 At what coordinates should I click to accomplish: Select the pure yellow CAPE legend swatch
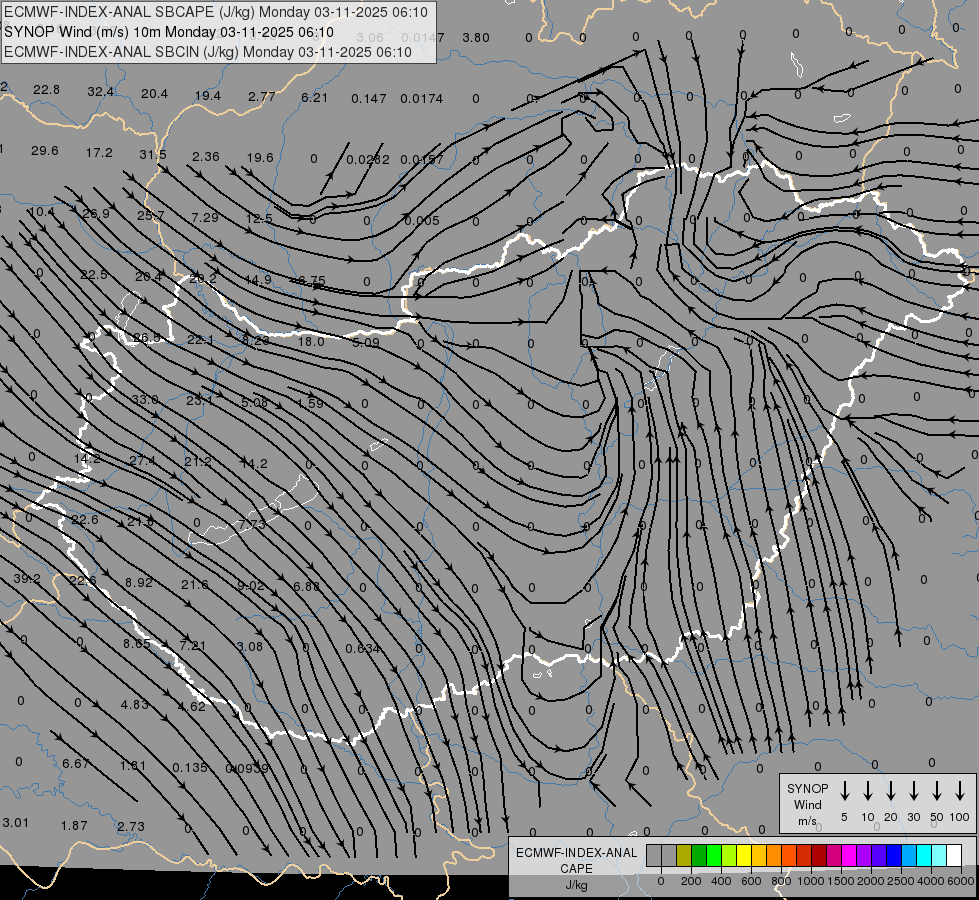744,855
